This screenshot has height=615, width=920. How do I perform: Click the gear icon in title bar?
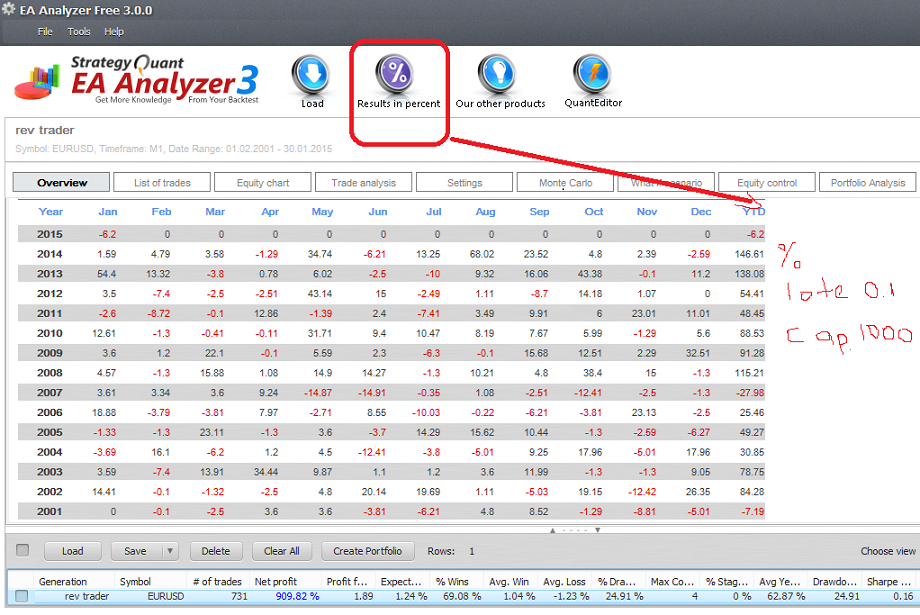(x=9, y=9)
